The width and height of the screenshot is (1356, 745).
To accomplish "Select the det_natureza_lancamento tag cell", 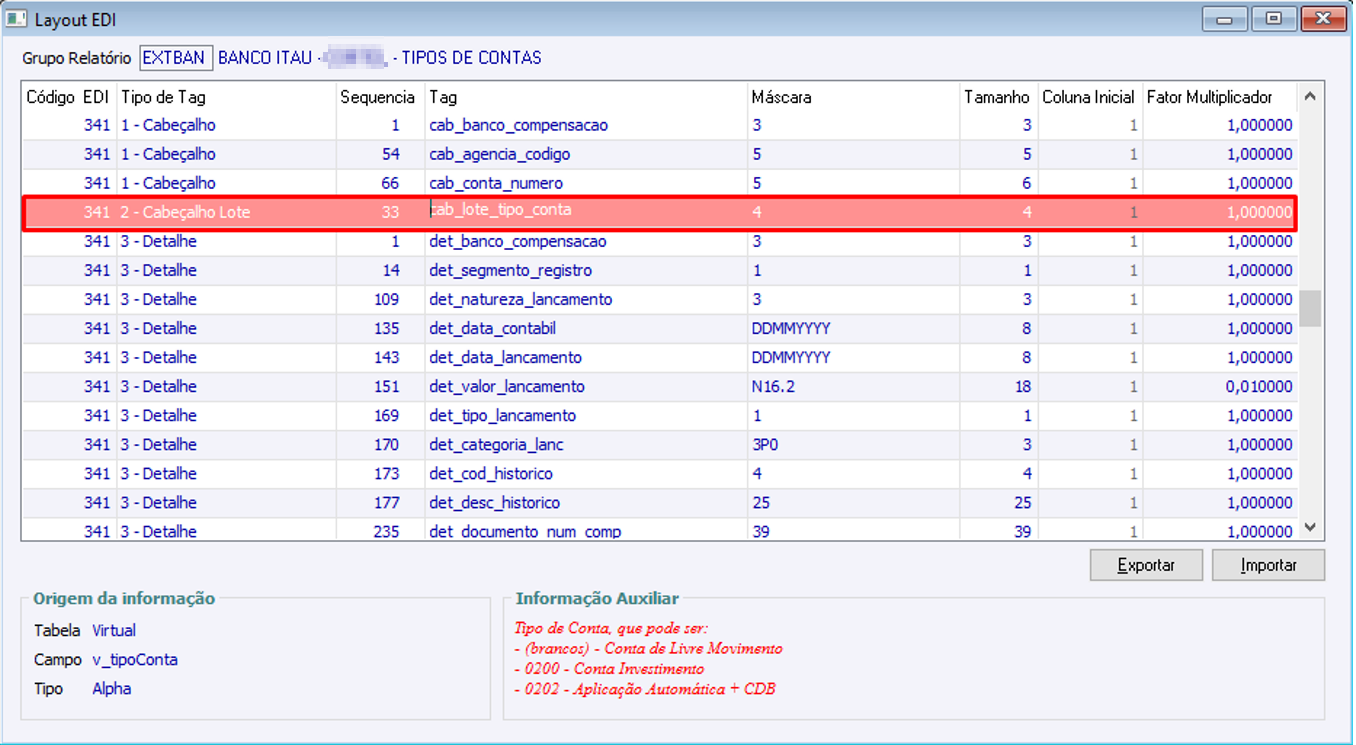I will tap(586, 299).
